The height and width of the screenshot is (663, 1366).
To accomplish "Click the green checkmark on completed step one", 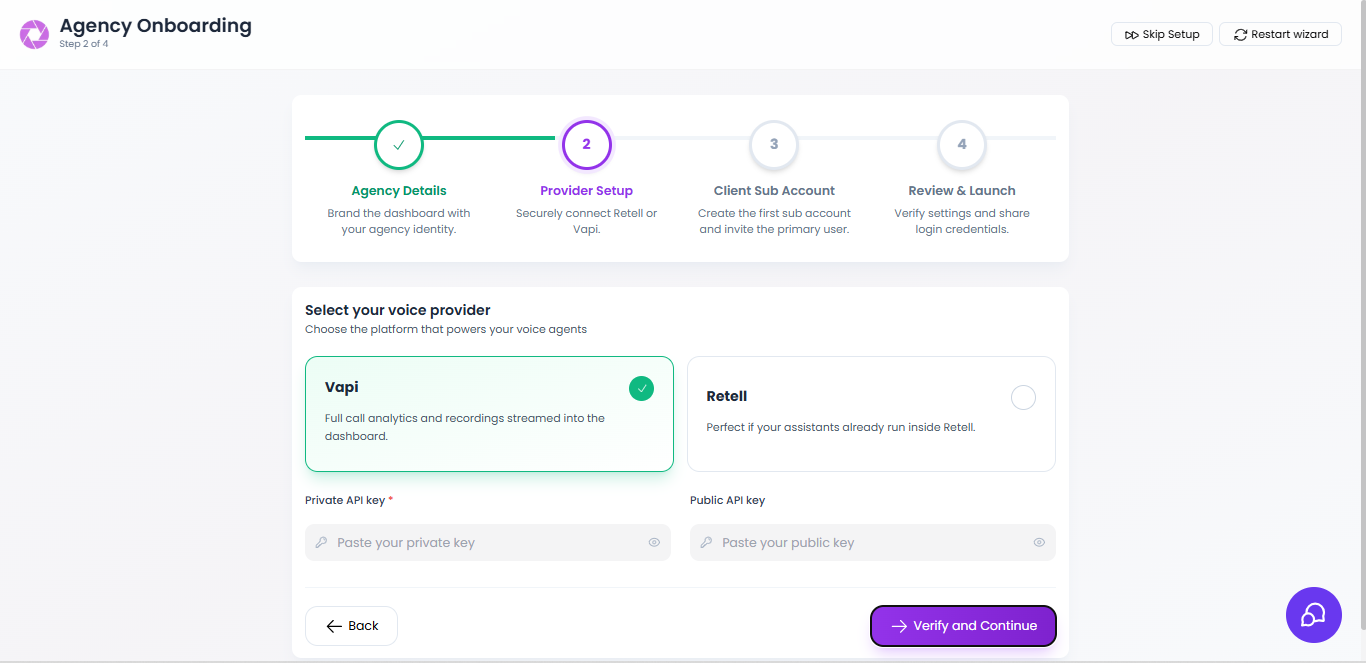I will (399, 144).
